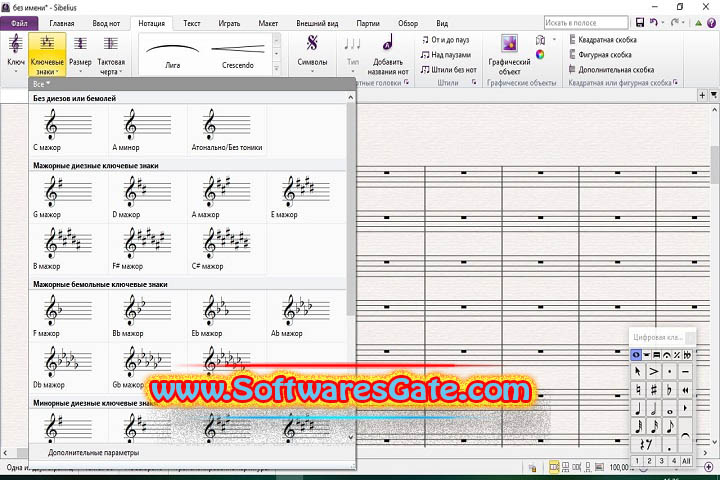This screenshot has width=720, height=480.
Task: Open the color wheel adjust-color icon
Action: 540,55
